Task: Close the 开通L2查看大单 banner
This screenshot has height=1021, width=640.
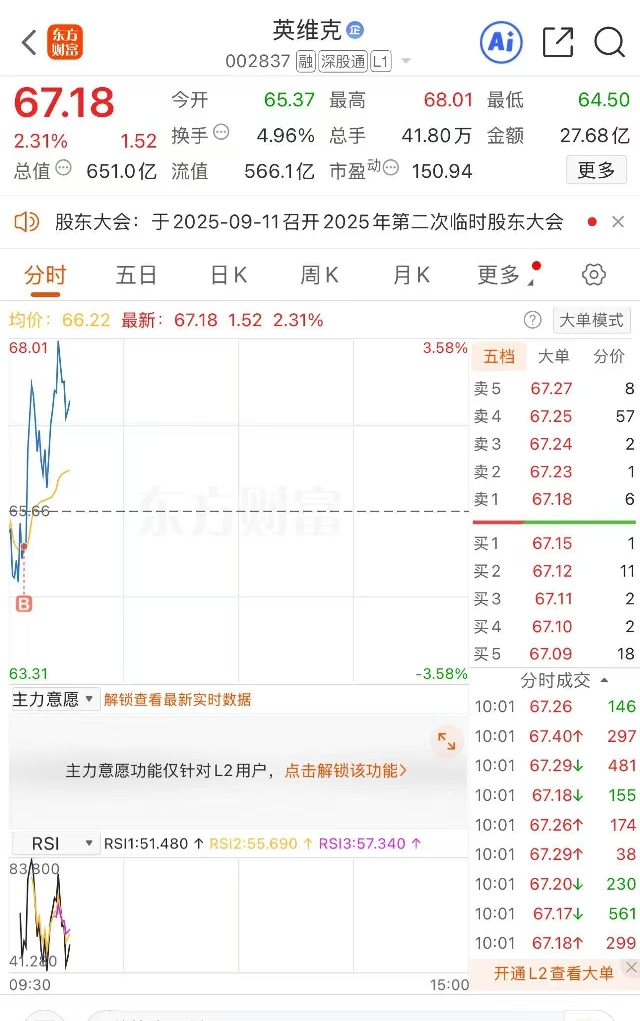Action: [x=631, y=968]
